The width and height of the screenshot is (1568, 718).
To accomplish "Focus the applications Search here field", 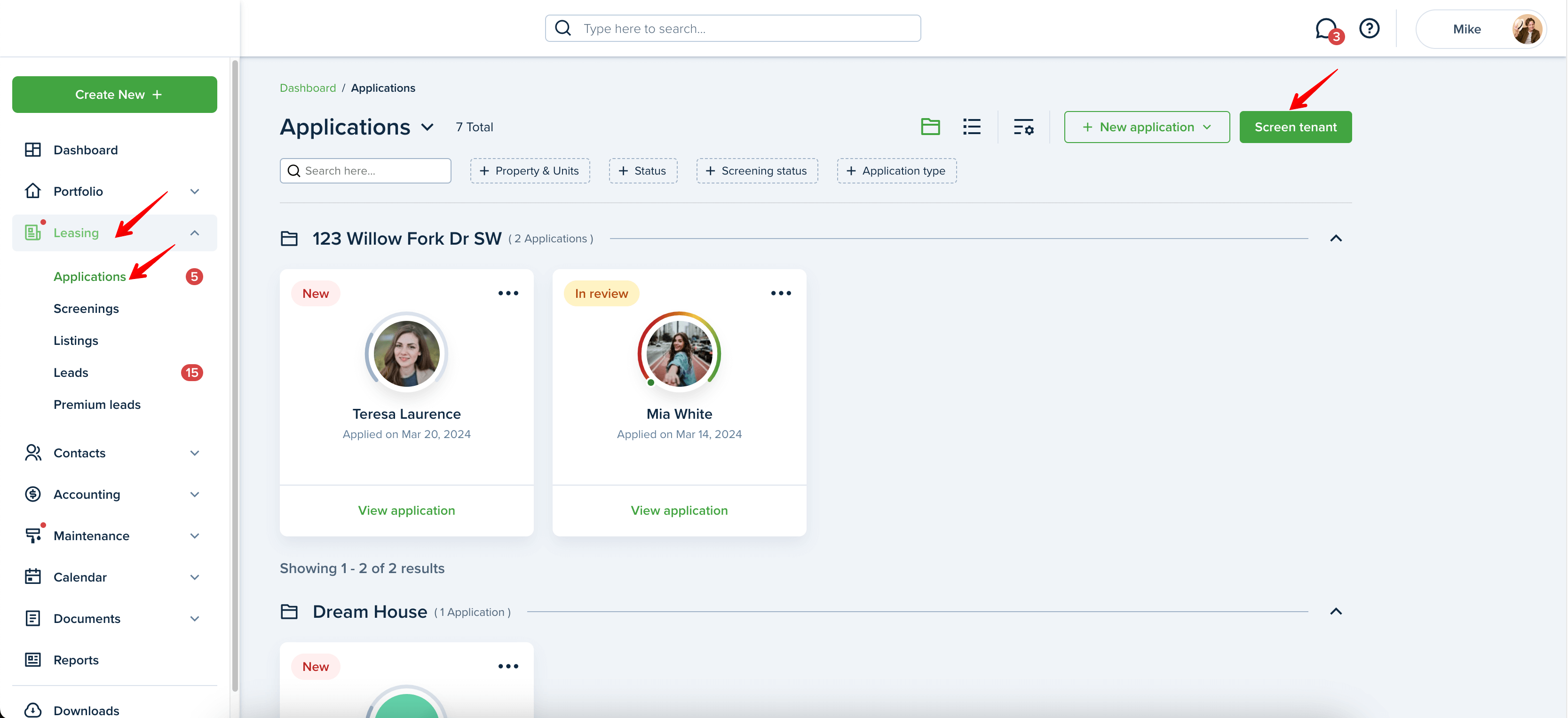I will (365, 170).
